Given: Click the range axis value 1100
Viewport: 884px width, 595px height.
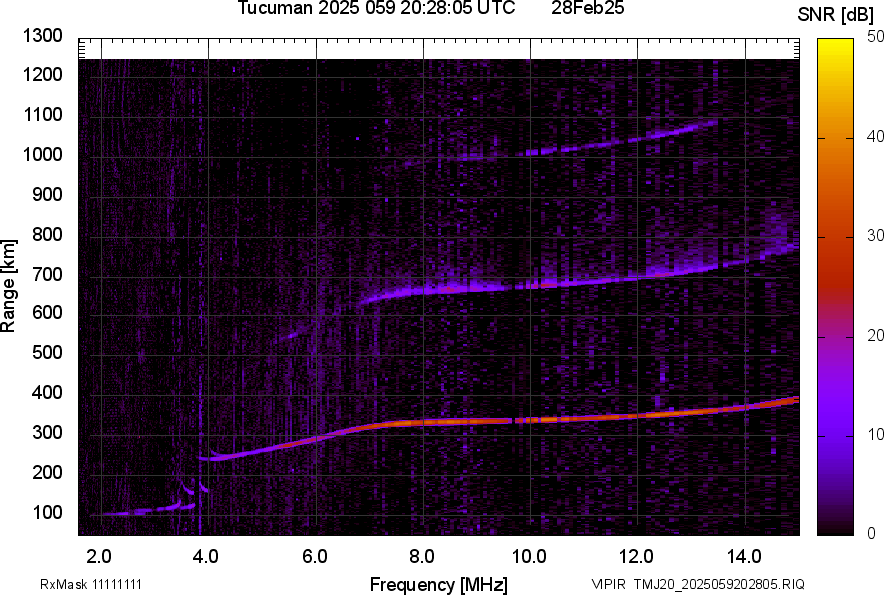Looking at the screenshot, I should tap(42, 115).
